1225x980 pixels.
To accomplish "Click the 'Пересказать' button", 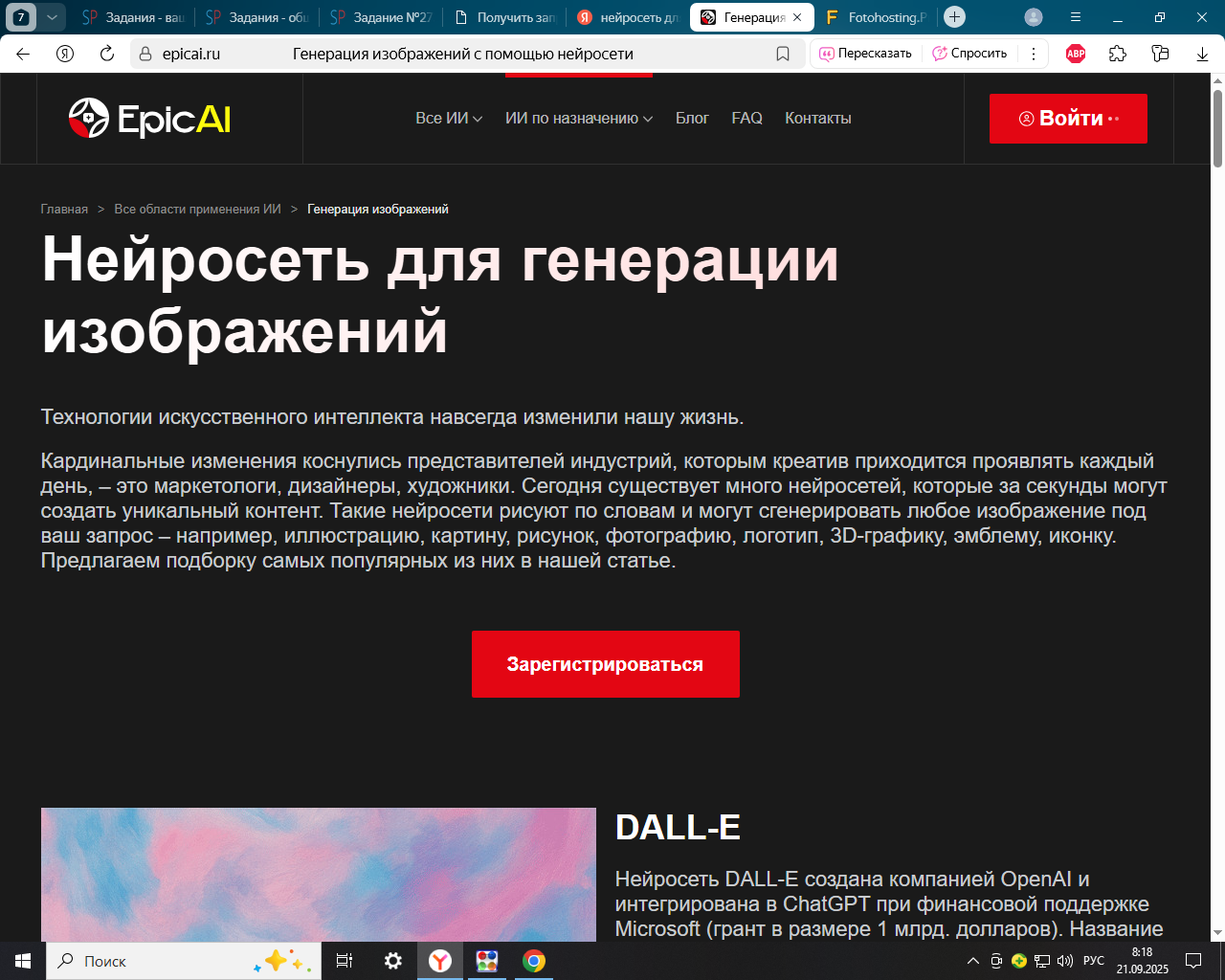I will (866, 54).
